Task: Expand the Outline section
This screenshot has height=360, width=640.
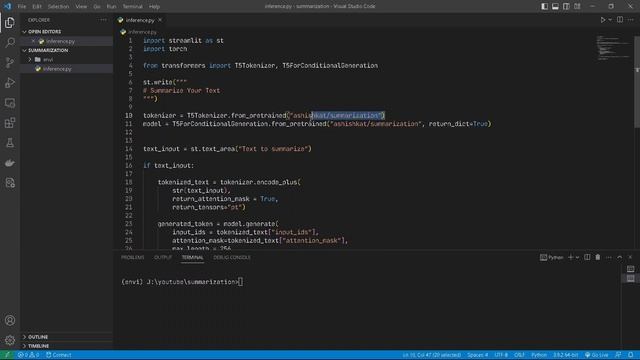Action: click(x=66, y=337)
